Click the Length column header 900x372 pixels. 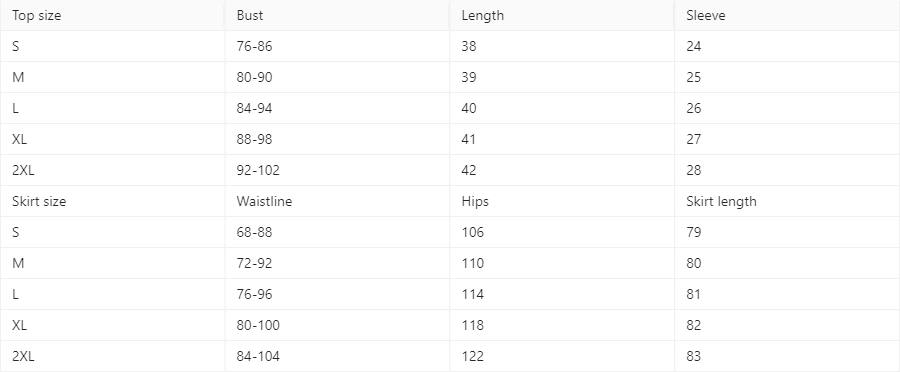point(562,16)
